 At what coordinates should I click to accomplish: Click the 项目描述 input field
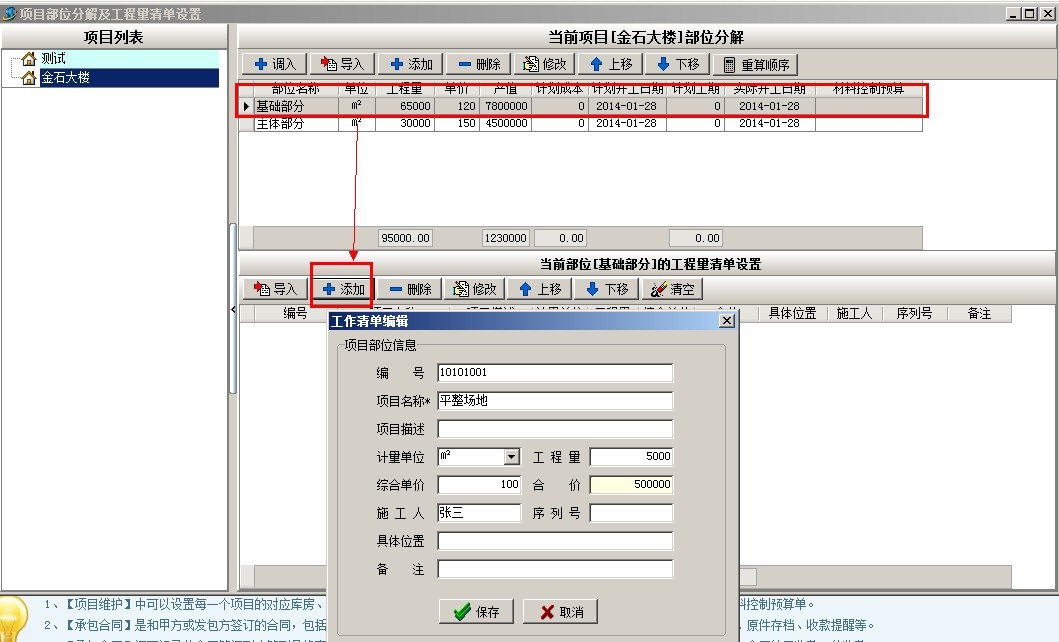[555, 429]
